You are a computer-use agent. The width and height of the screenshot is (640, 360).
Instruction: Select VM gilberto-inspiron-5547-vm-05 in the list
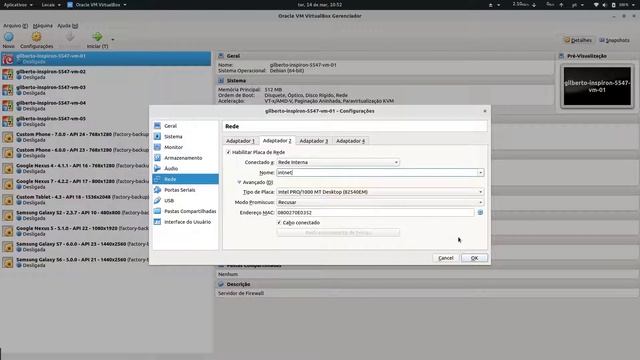(106, 121)
